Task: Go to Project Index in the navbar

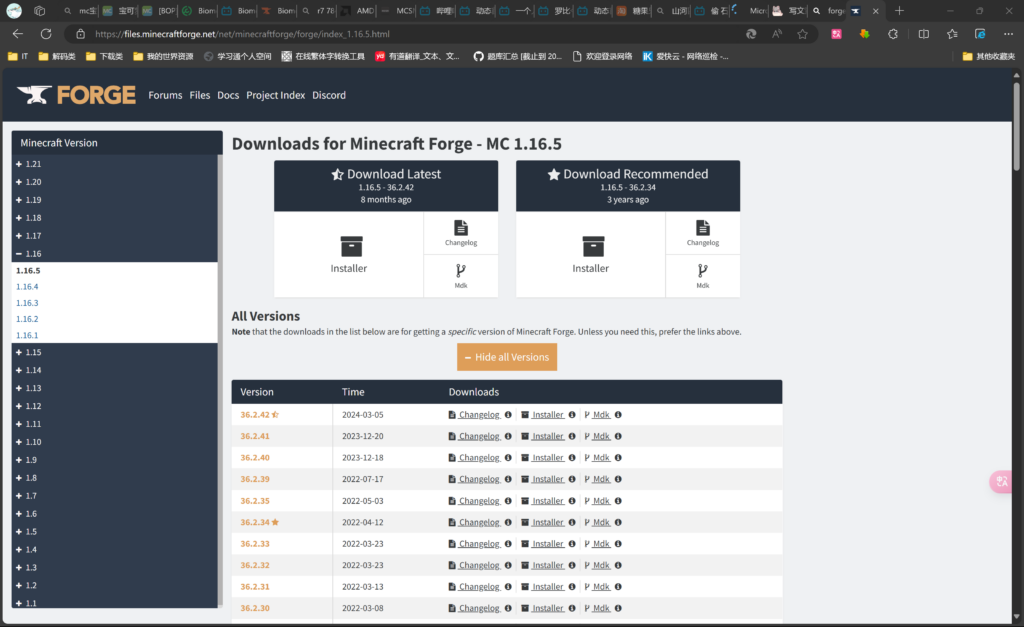Action: point(275,95)
